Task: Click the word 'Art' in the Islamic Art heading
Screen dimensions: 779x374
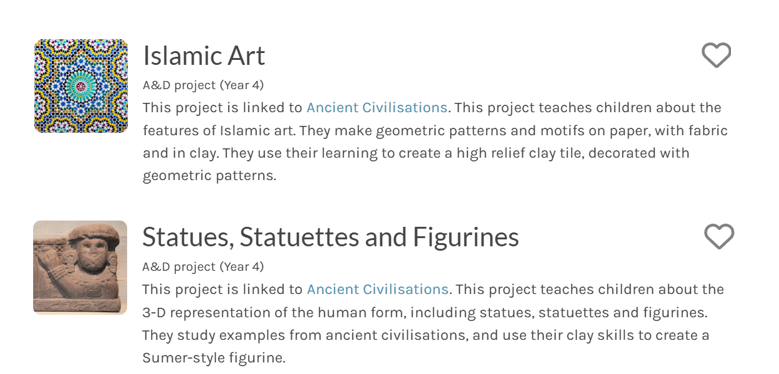Action: pos(246,55)
